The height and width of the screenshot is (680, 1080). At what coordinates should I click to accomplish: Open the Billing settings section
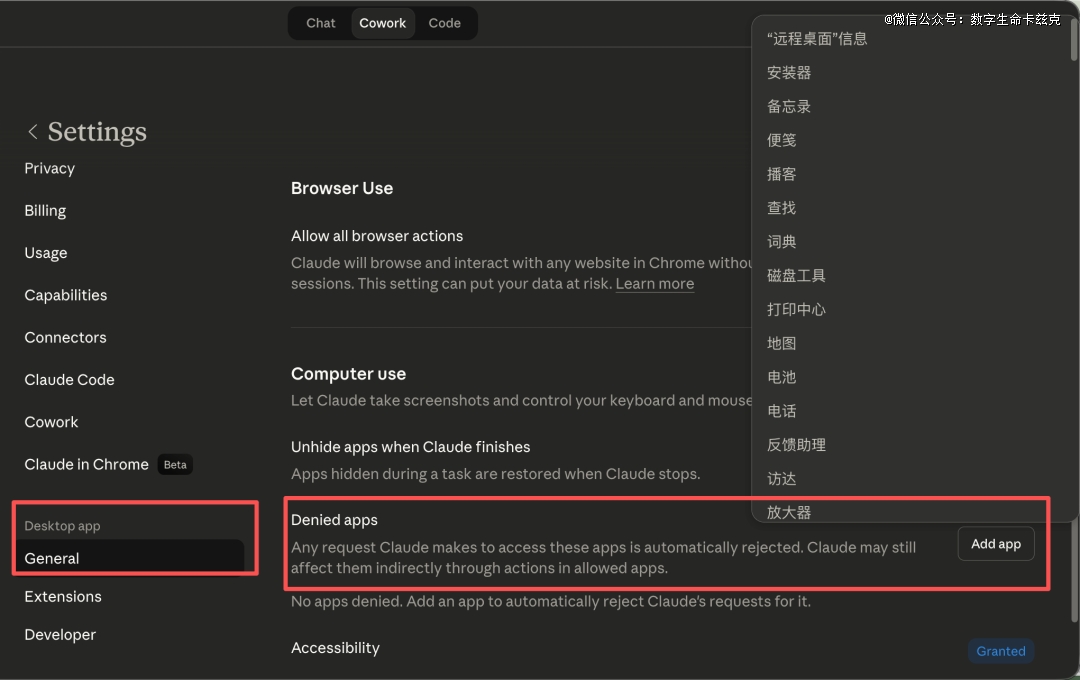point(45,211)
